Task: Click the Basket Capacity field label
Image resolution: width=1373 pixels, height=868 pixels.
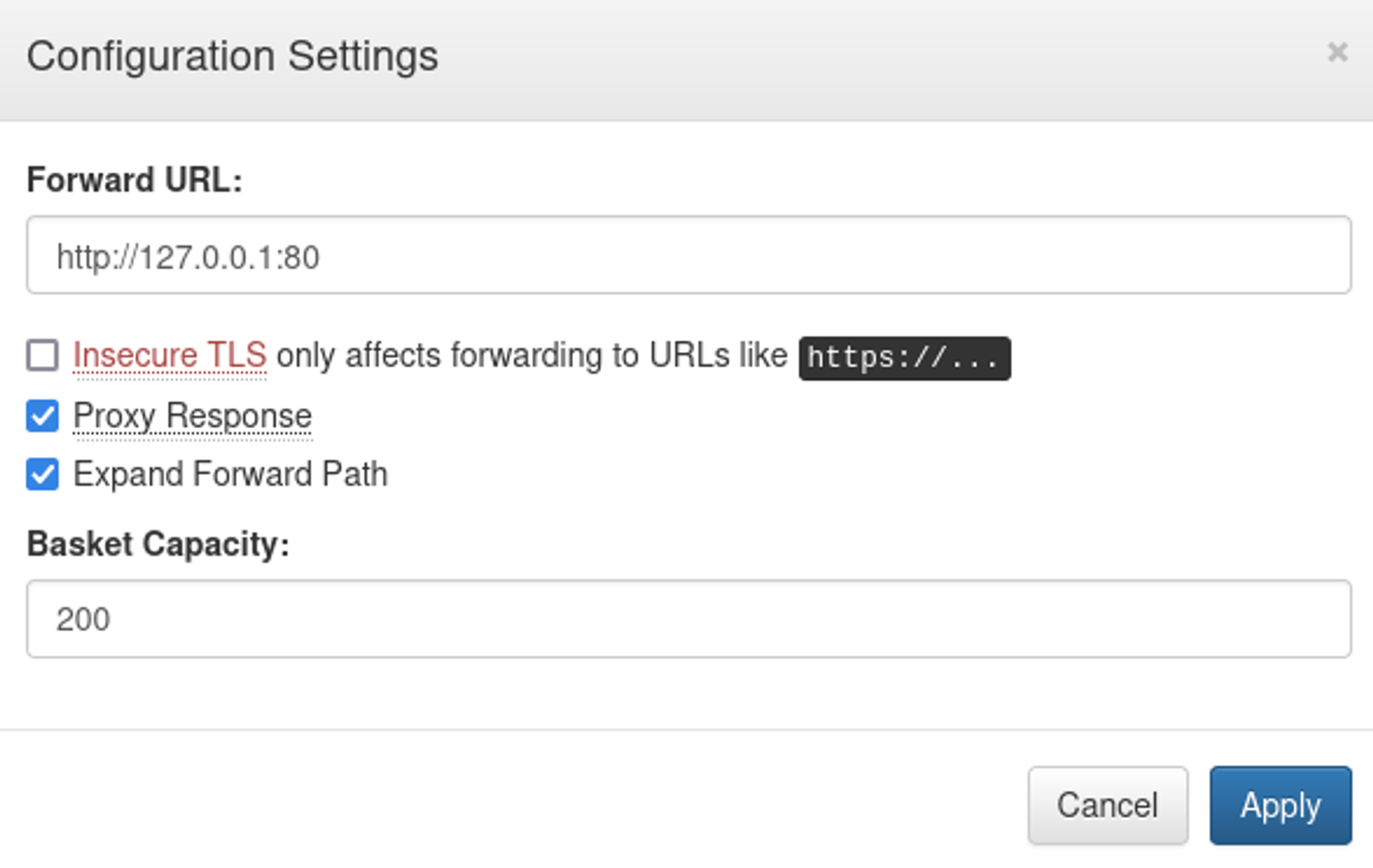Action: 158,544
